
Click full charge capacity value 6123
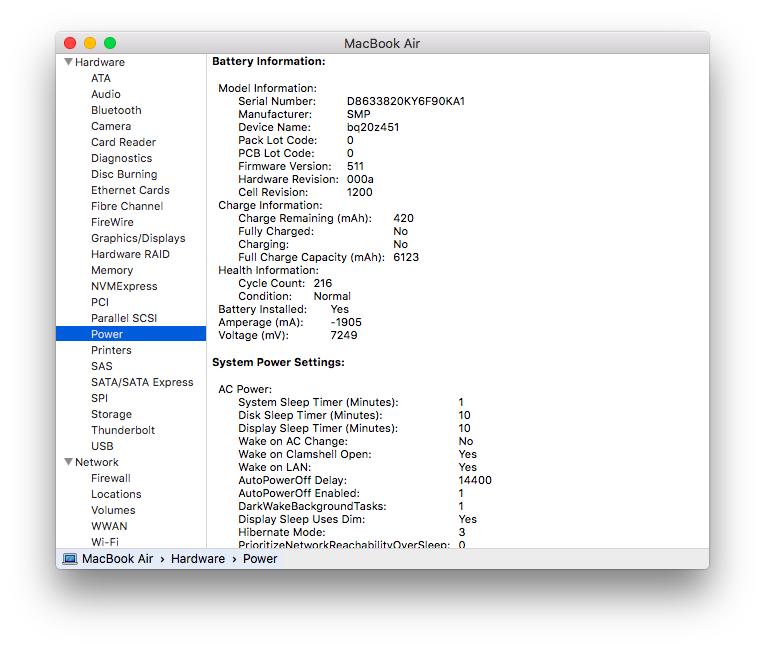tap(406, 257)
